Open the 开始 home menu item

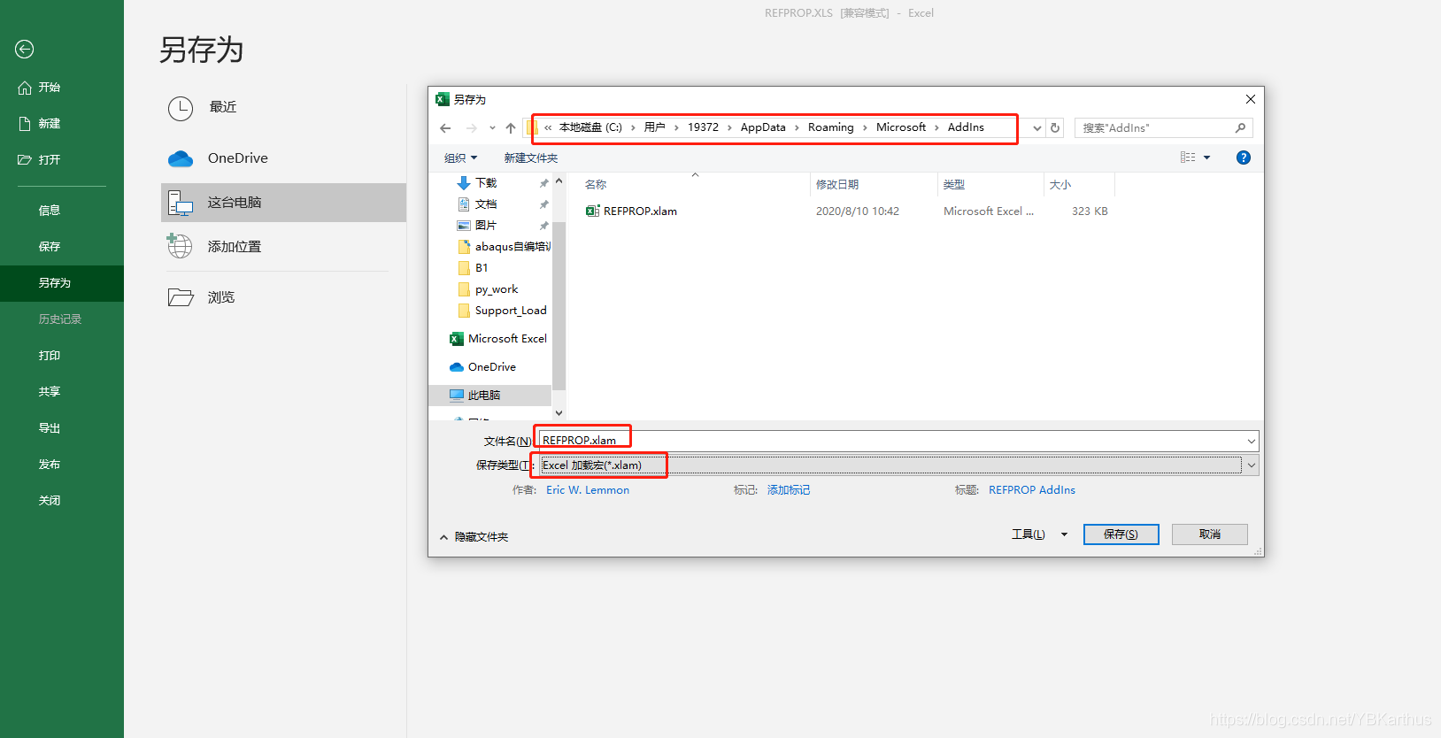click(x=40, y=88)
